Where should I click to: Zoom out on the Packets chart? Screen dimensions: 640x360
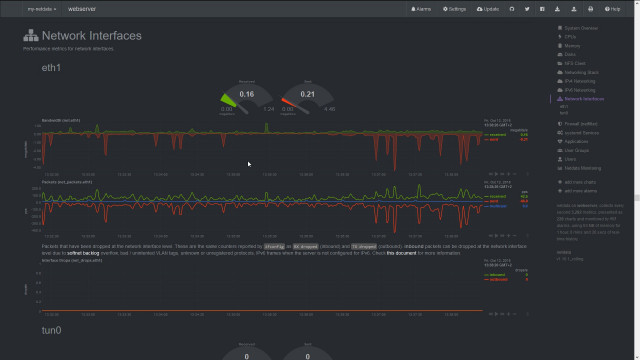[515, 236]
